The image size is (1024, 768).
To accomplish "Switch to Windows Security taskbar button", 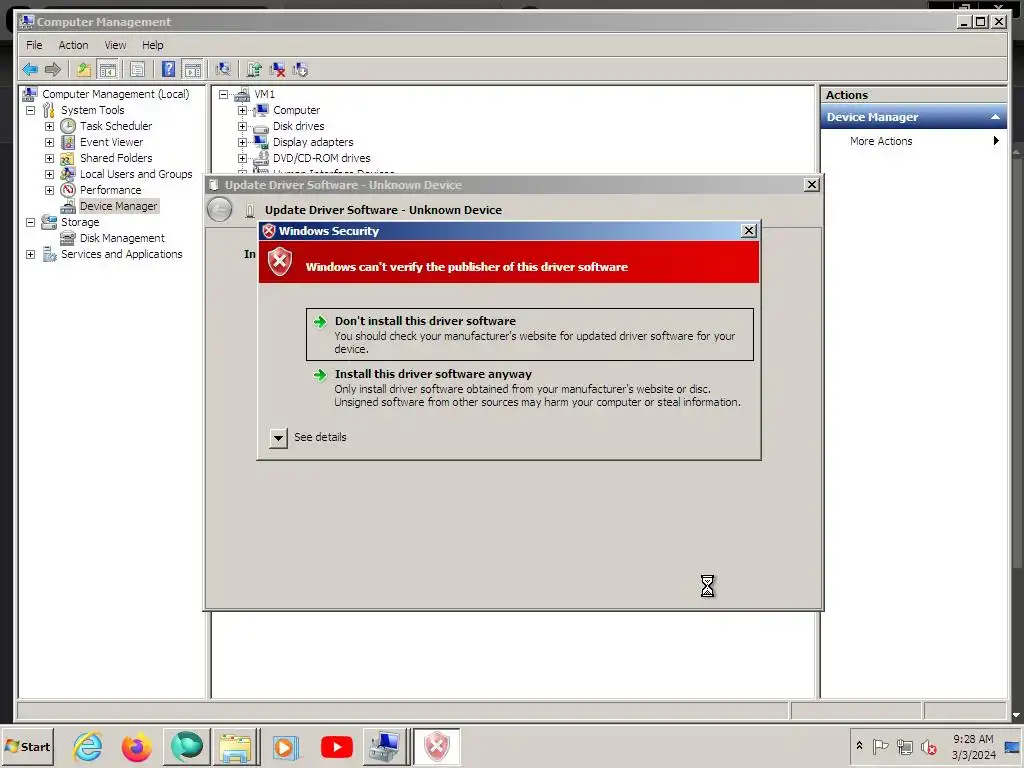I will tap(437, 746).
